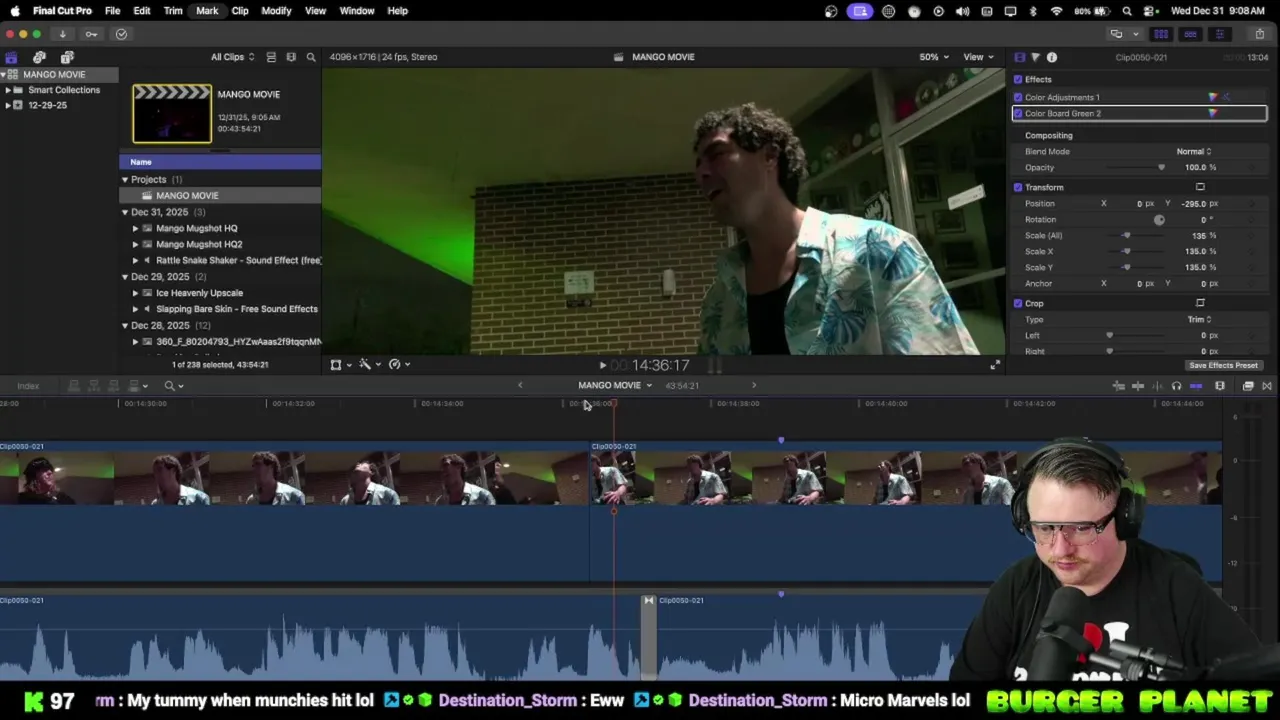The image size is (1280, 720).
Task: Click the Import Media arrow button
Action: point(62,34)
